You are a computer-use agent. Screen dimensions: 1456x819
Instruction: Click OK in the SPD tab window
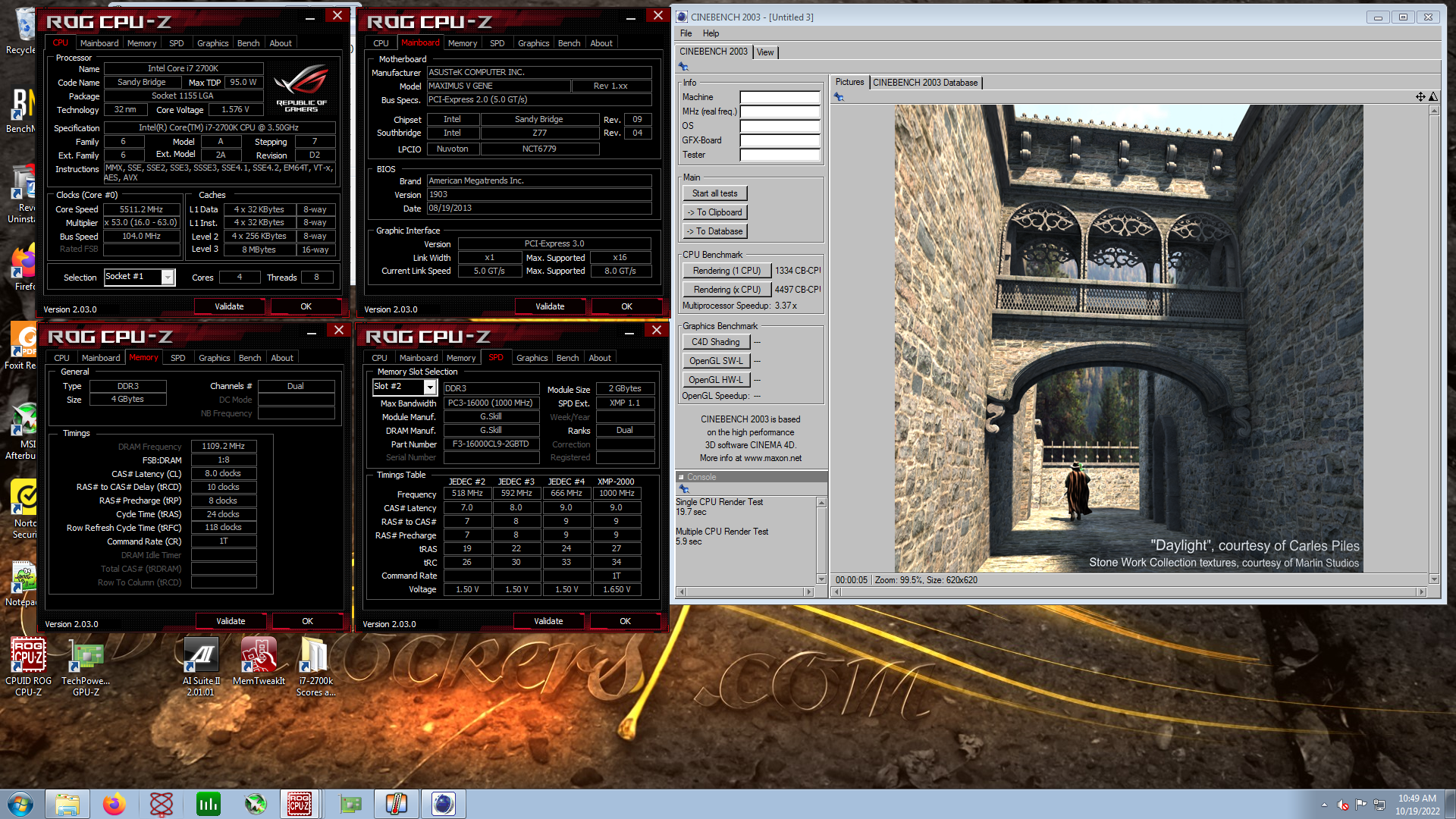tap(625, 621)
